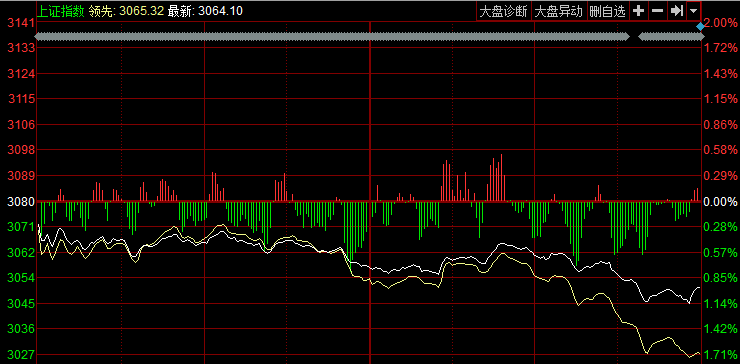
Task: Click the plus zoom-in icon
Action: coord(639,11)
